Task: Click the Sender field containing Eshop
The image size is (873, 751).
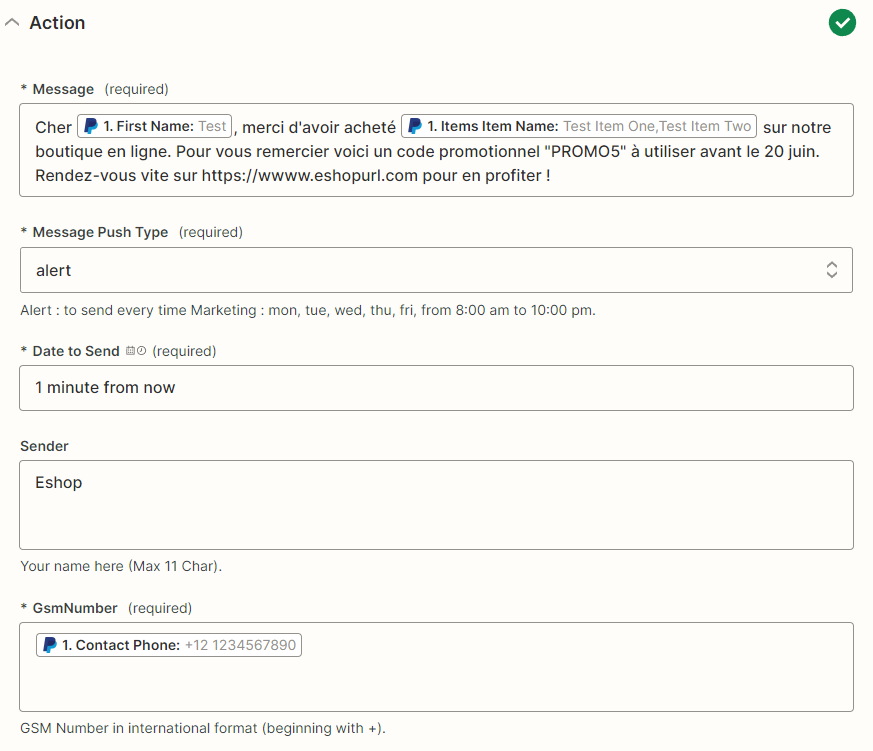Action: [x=436, y=505]
